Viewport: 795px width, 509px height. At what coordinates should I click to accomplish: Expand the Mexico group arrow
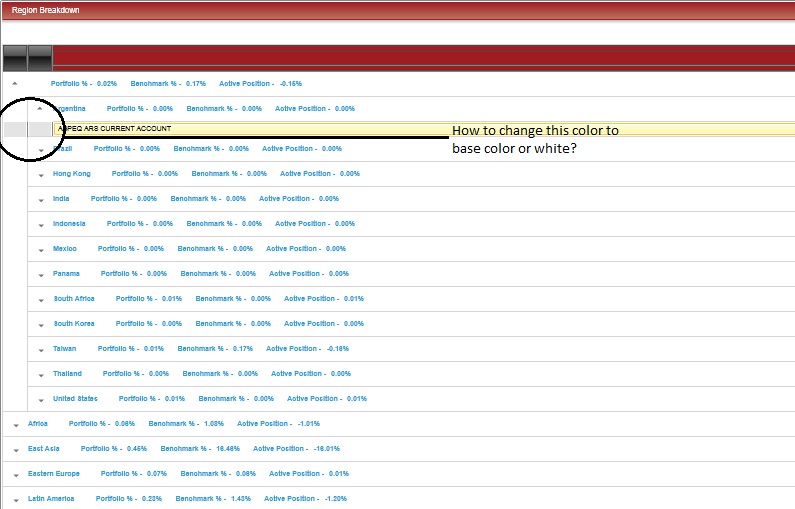(x=41, y=250)
